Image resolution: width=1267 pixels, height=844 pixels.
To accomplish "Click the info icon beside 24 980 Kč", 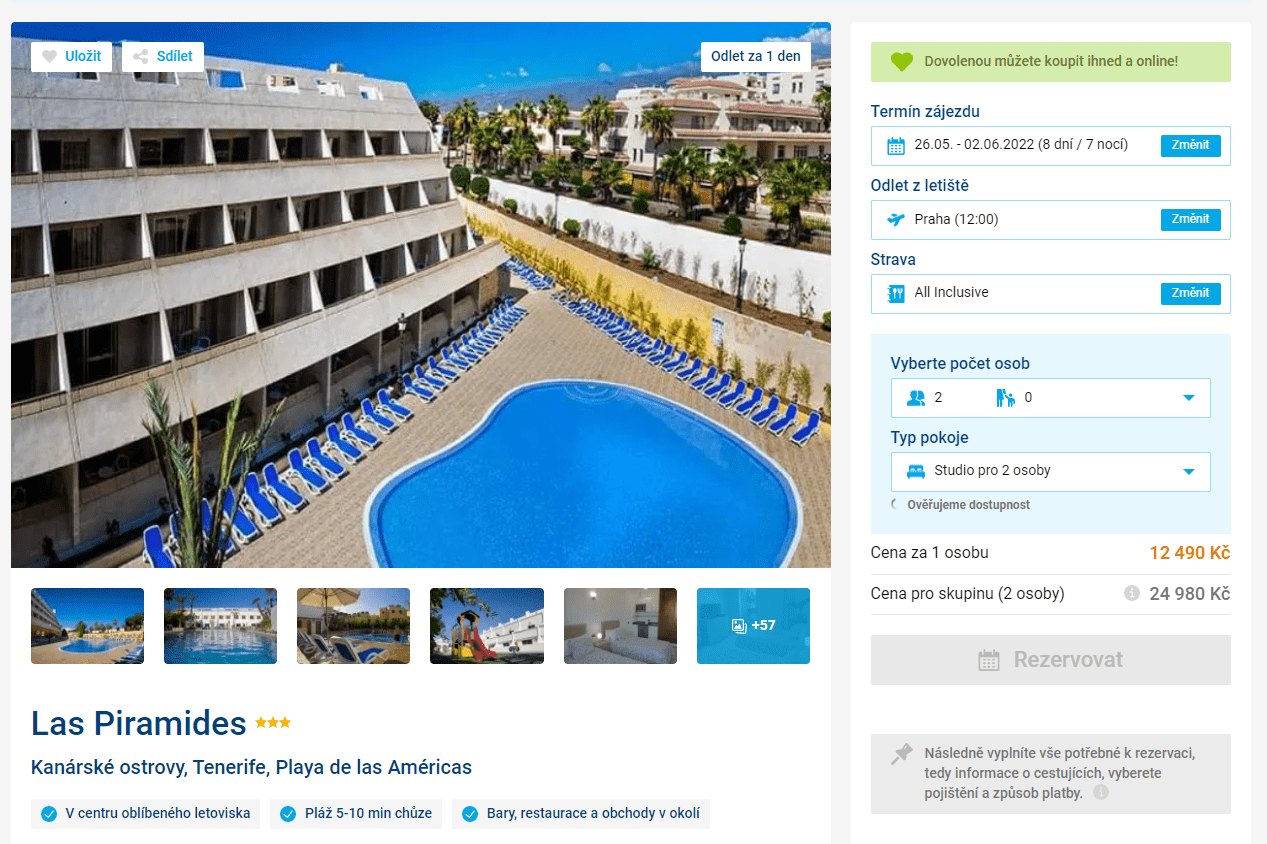I will tap(1132, 594).
